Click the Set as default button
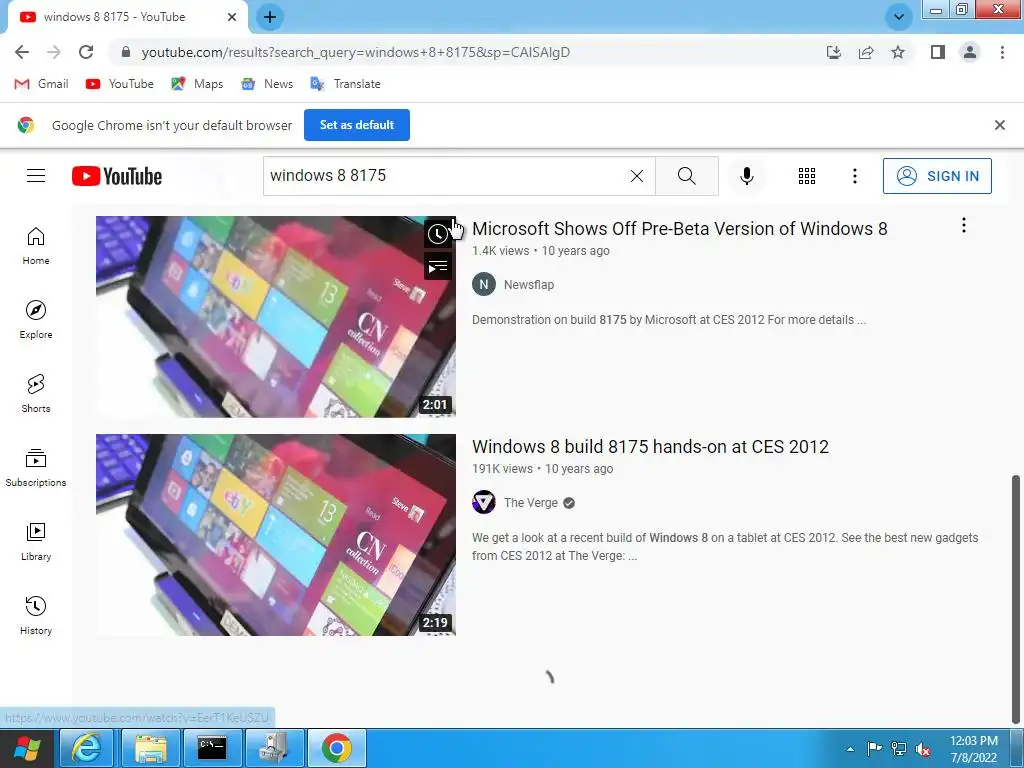This screenshot has height=768, width=1024. click(x=357, y=125)
